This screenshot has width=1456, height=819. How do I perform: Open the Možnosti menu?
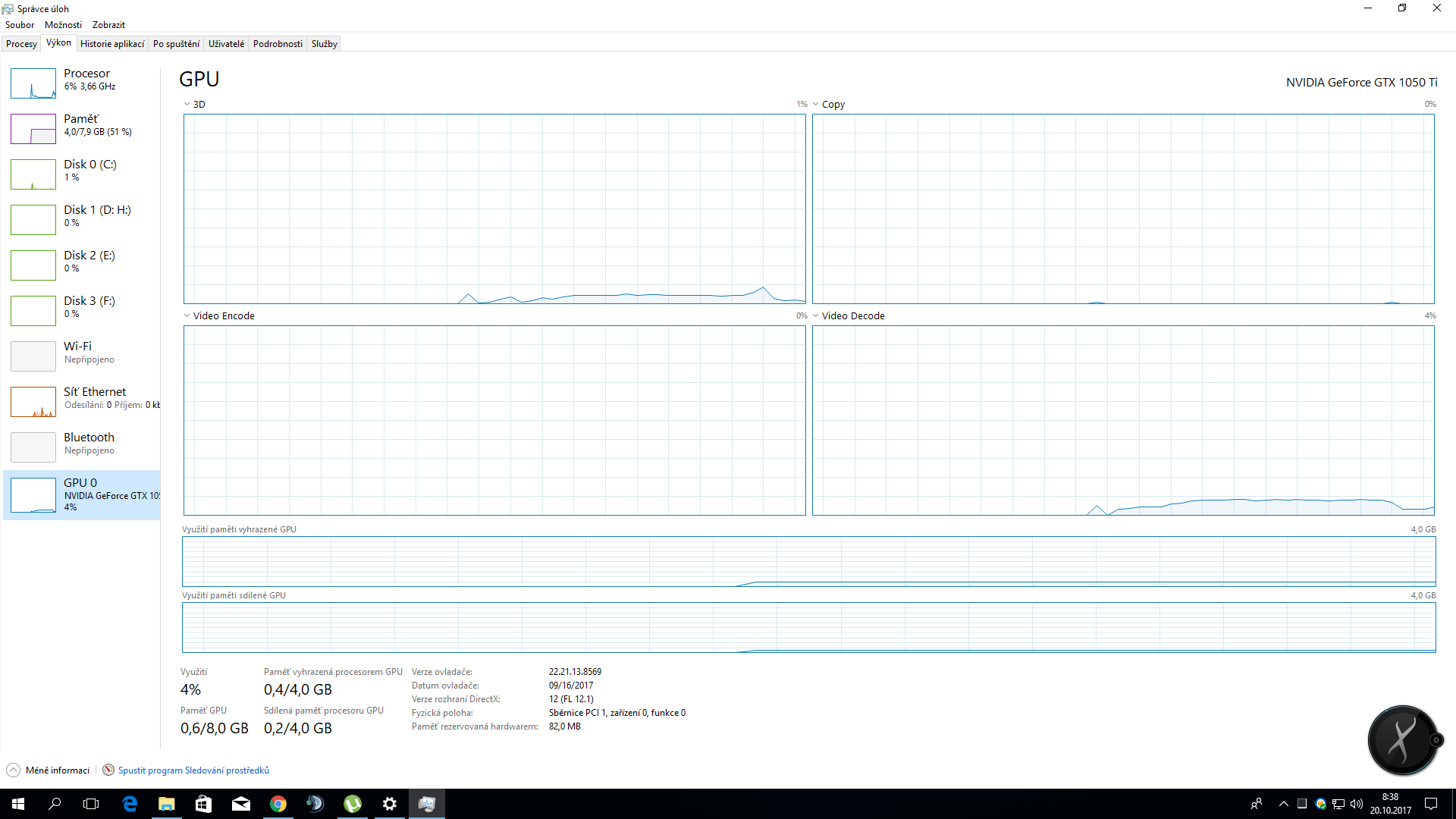tap(63, 25)
